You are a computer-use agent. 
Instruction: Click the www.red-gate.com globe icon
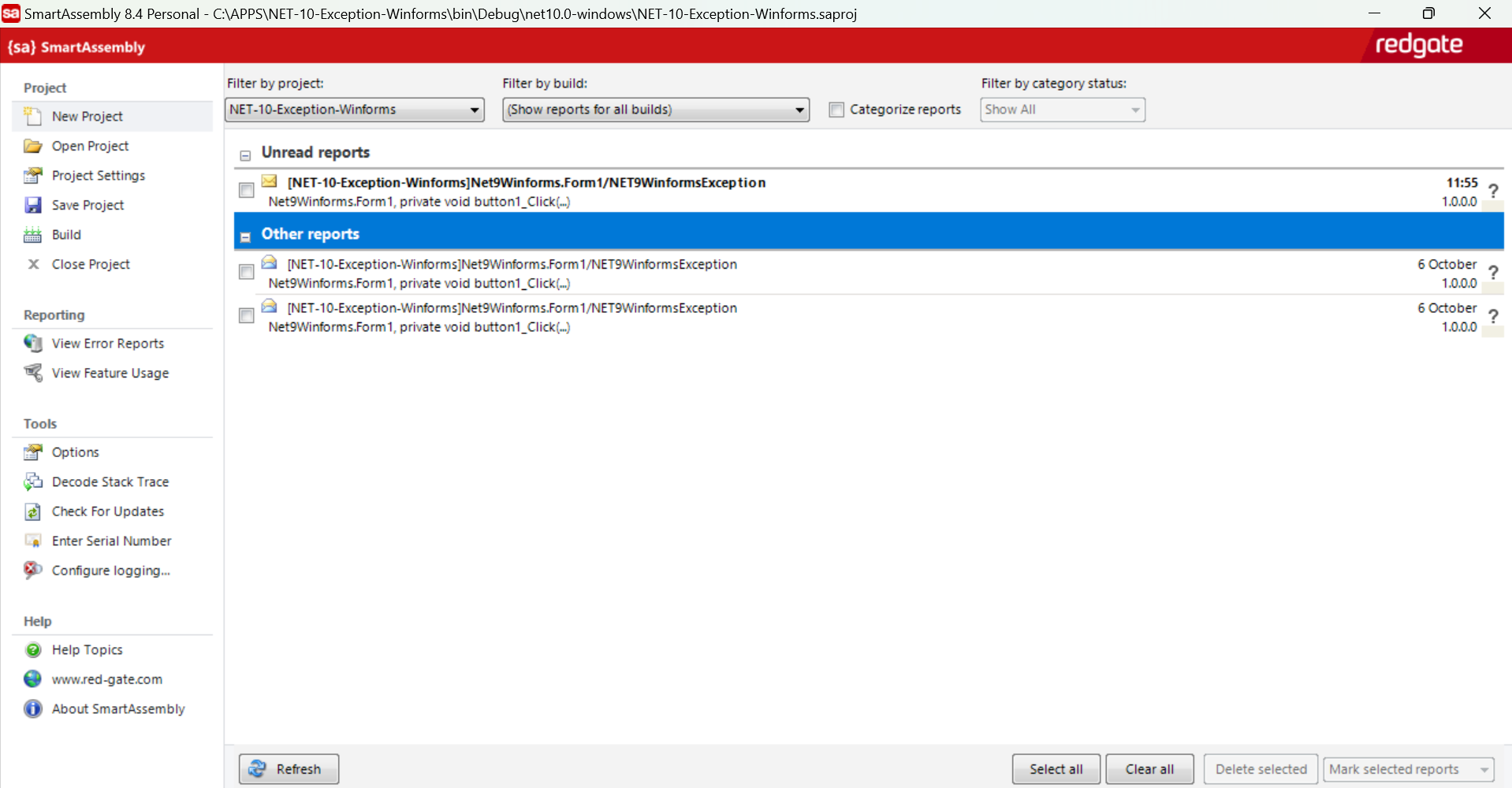coord(32,678)
